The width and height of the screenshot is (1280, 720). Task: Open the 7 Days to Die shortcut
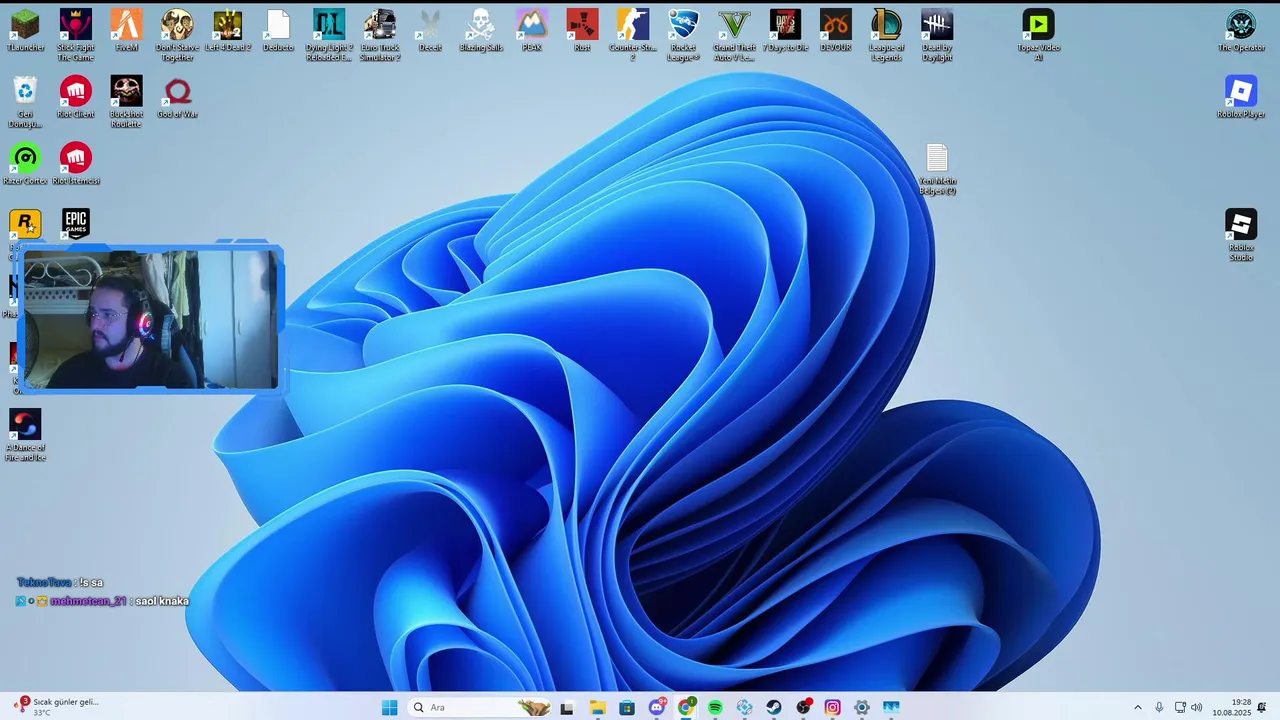tap(785, 30)
